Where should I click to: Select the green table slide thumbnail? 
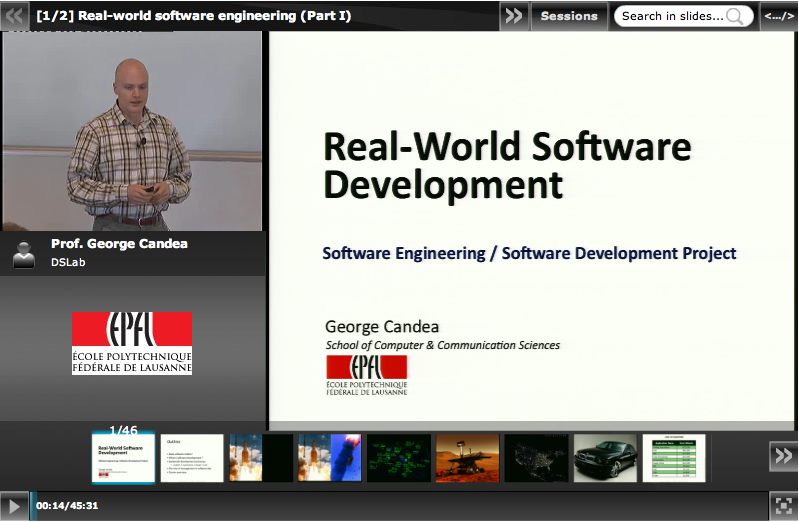[674, 458]
